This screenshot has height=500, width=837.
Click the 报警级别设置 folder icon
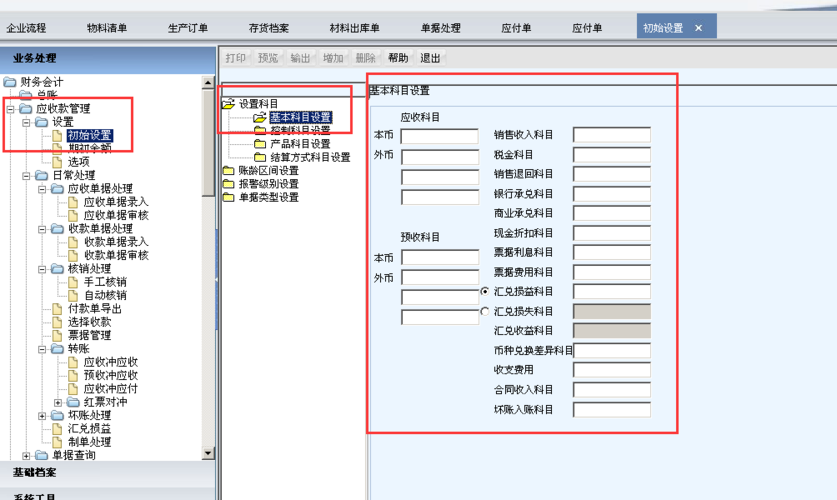[x=228, y=184]
